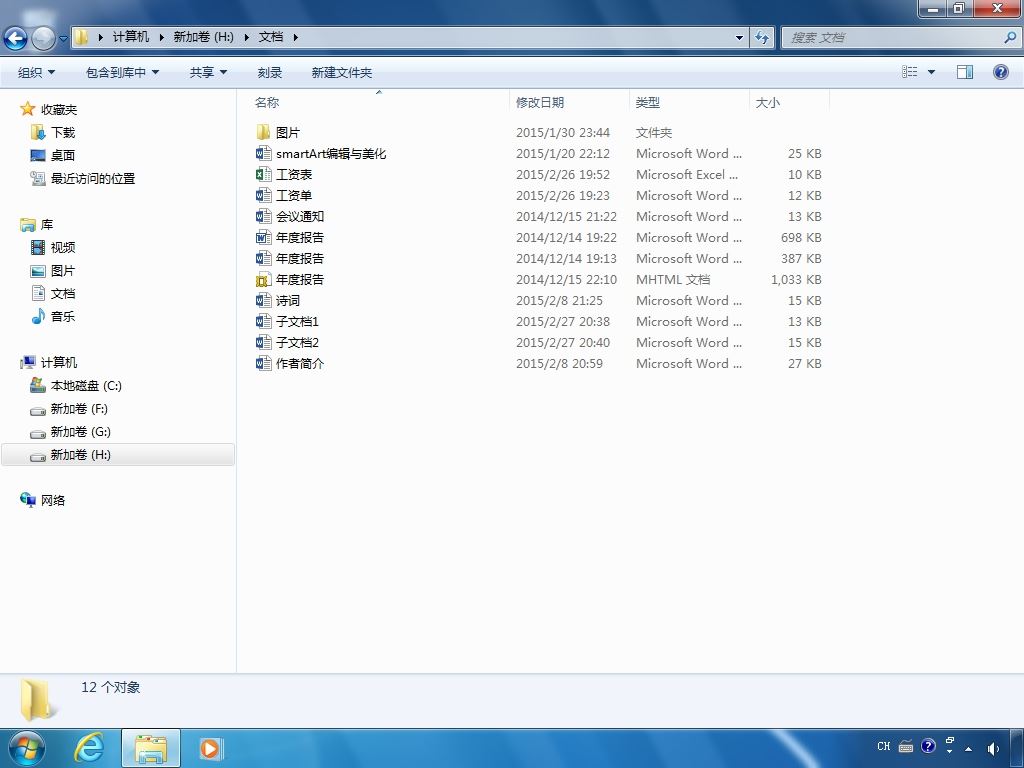Open the 视频 library in sidebar

click(x=63, y=248)
